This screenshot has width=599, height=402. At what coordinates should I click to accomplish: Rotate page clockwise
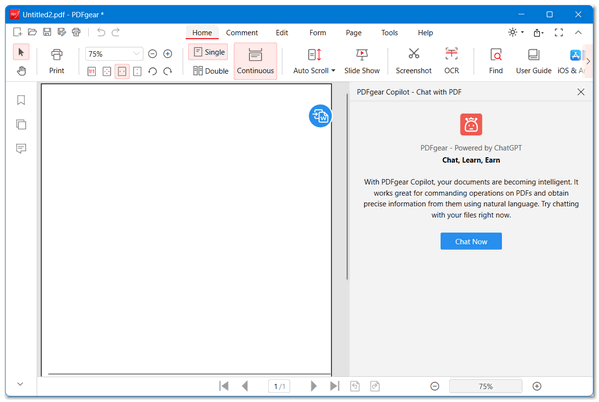point(167,71)
